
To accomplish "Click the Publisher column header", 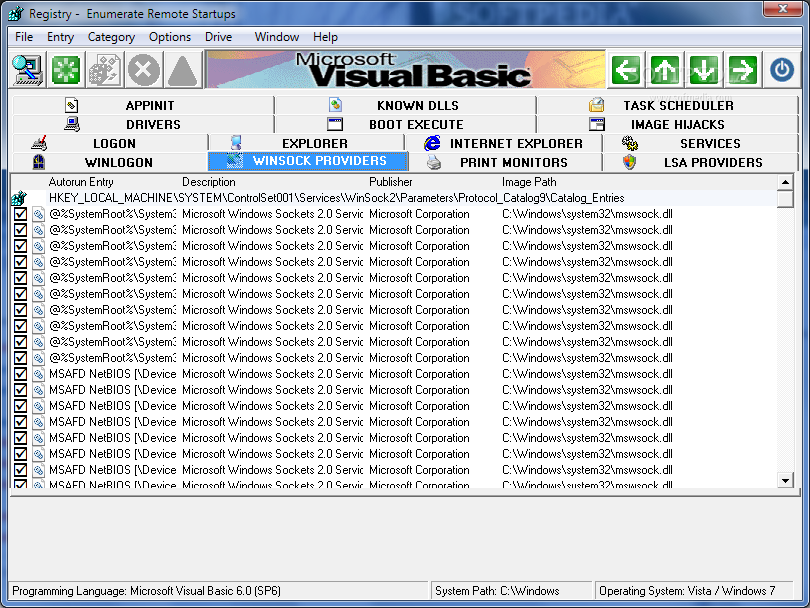I will click(391, 182).
